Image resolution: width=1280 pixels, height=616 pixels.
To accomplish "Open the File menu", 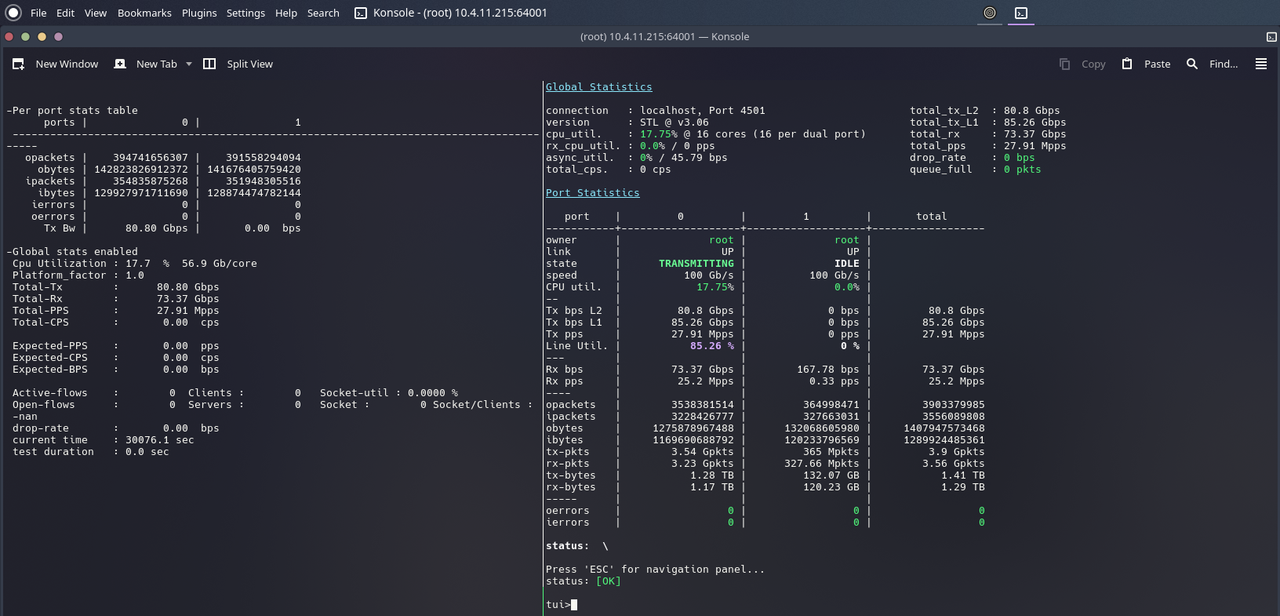I will tap(38, 13).
